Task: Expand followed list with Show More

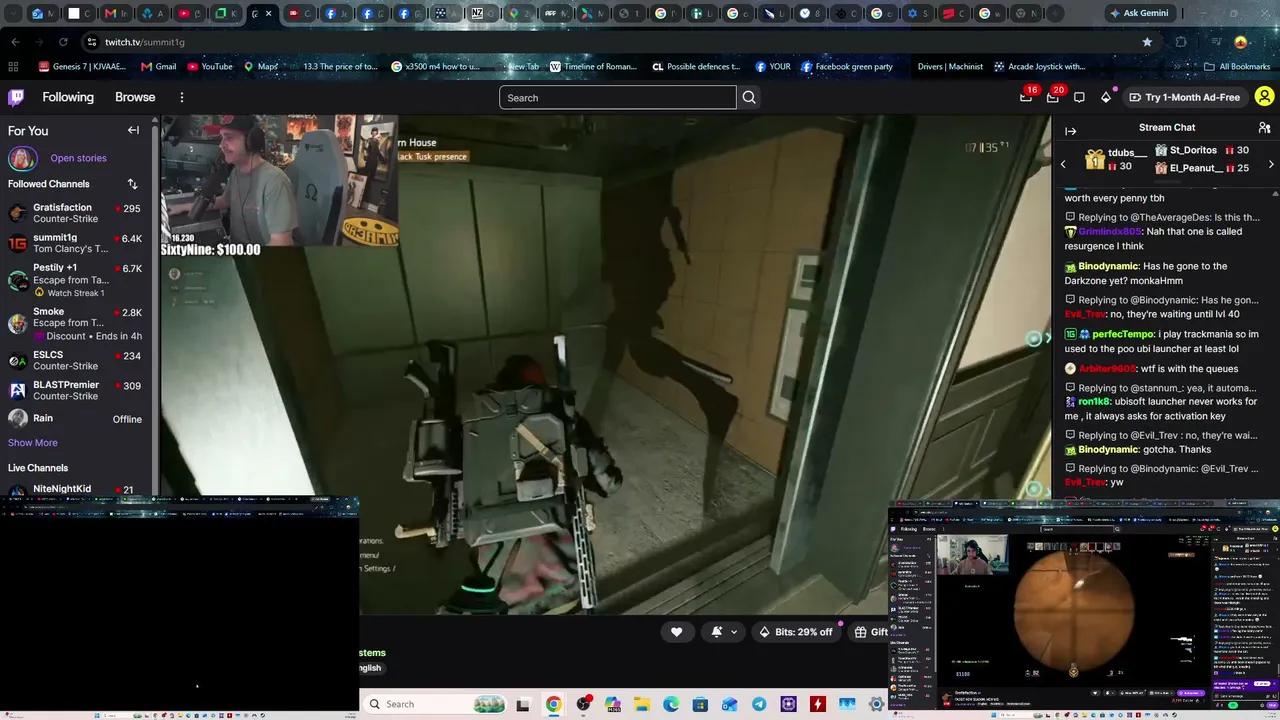Action: tap(33, 443)
